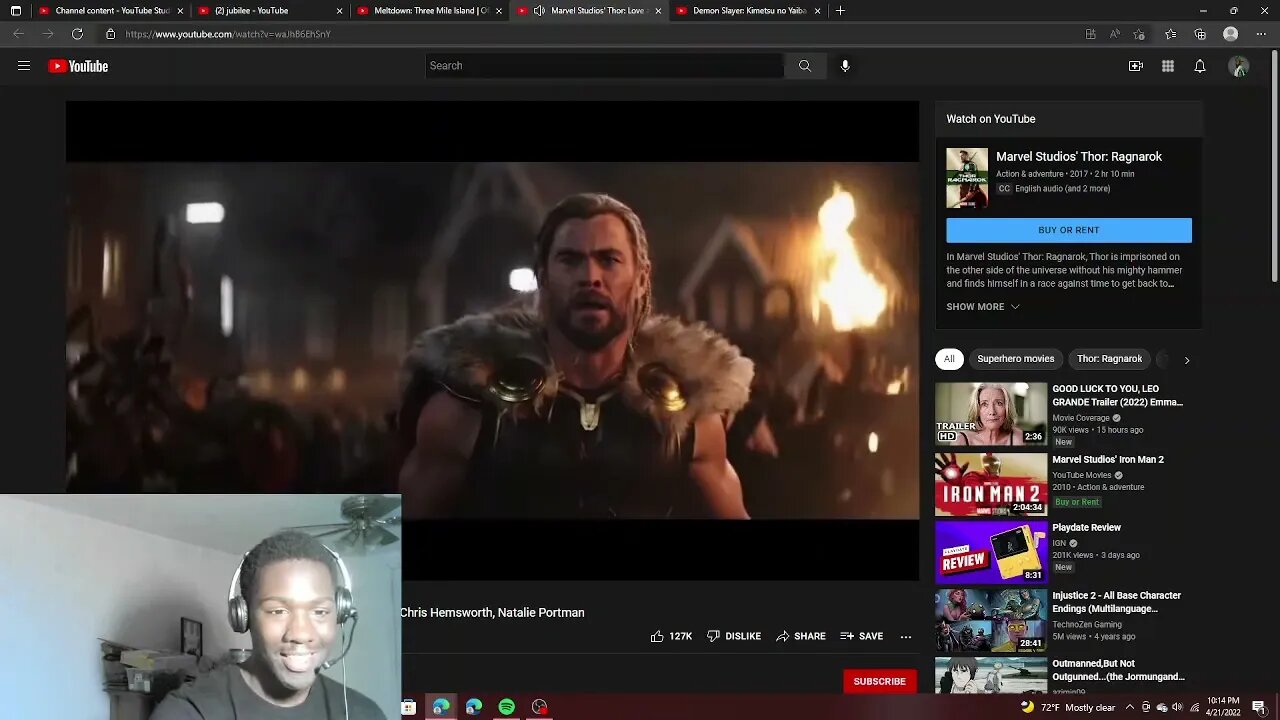Select the Superhero movies chip

tap(1016, 359)
